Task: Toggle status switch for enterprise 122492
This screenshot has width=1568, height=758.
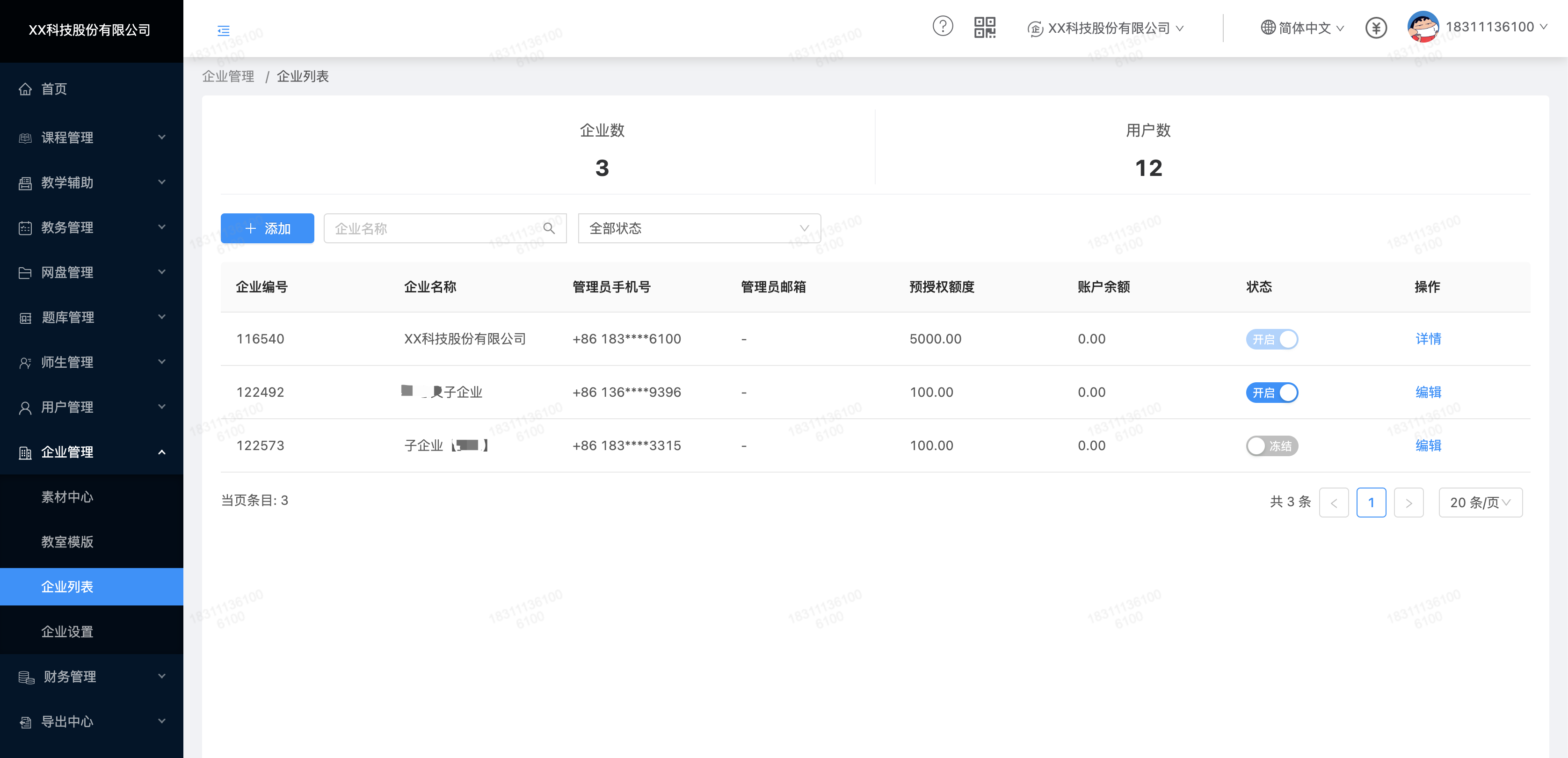Action: pos(1271,393)
